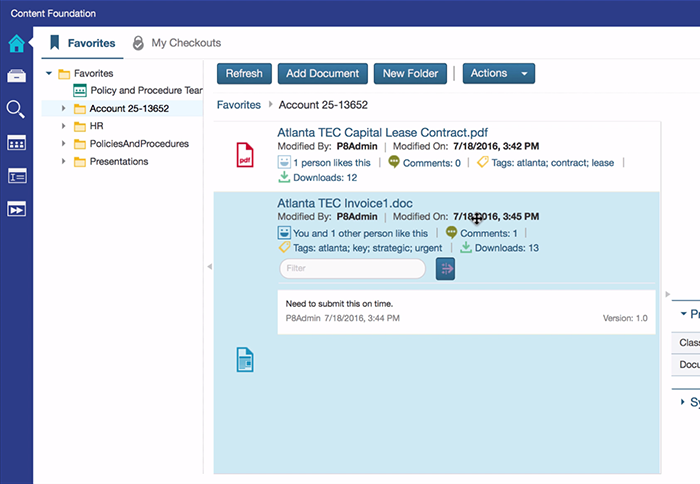Click the Search magnifier sidebar icon
This screenshot has width=700, height=484.
pyautogui.click(x=16, y=109)
